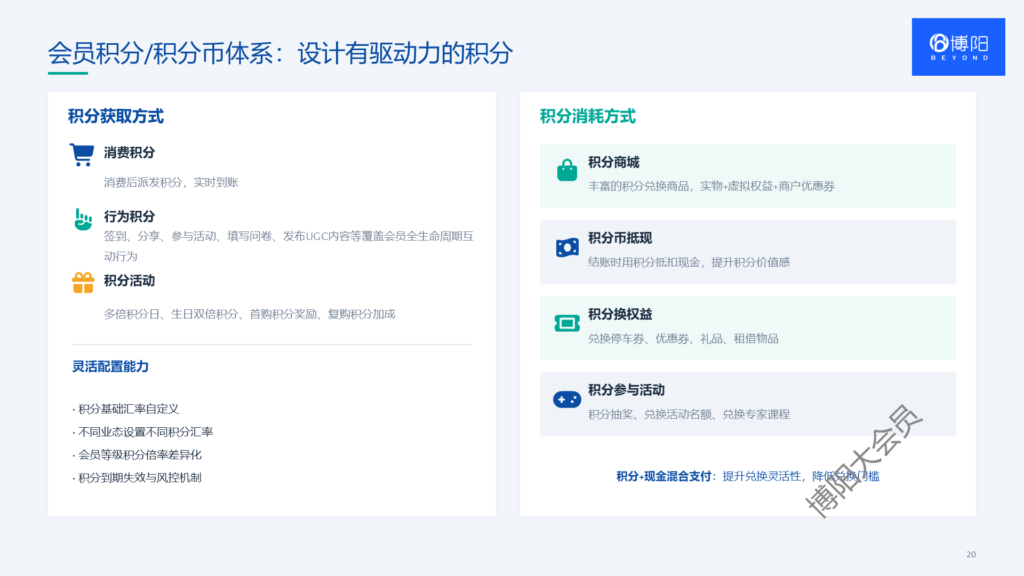
Task: Click the 积分币抵现 card title
Action: (620, 238)
